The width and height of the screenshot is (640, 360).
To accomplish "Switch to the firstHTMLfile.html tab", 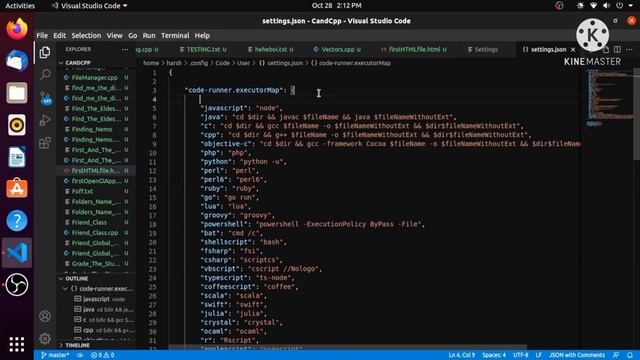I will (x=413, y=49).
